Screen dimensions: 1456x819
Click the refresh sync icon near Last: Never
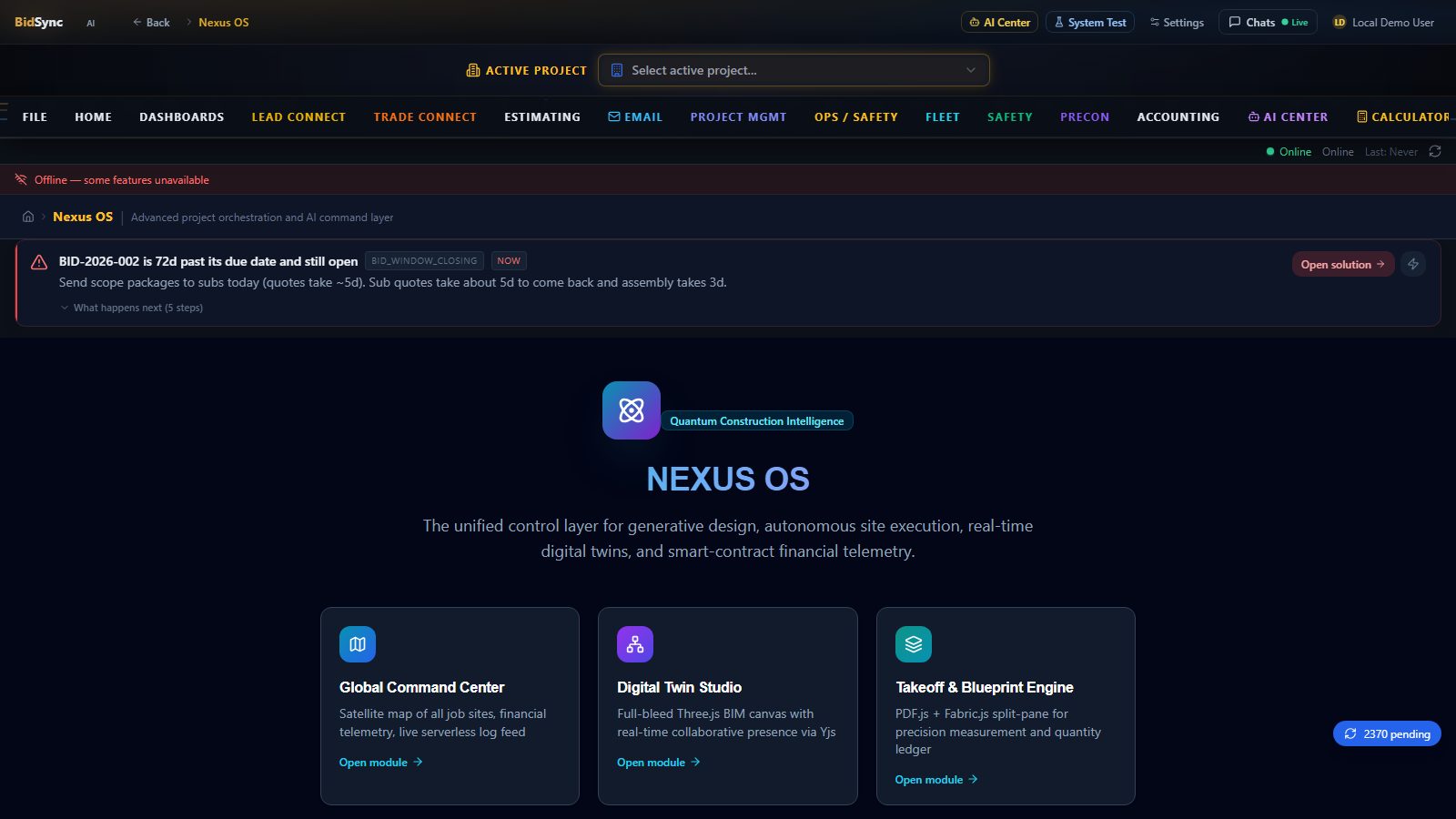pyautogui.click(x=1435, y=151)
